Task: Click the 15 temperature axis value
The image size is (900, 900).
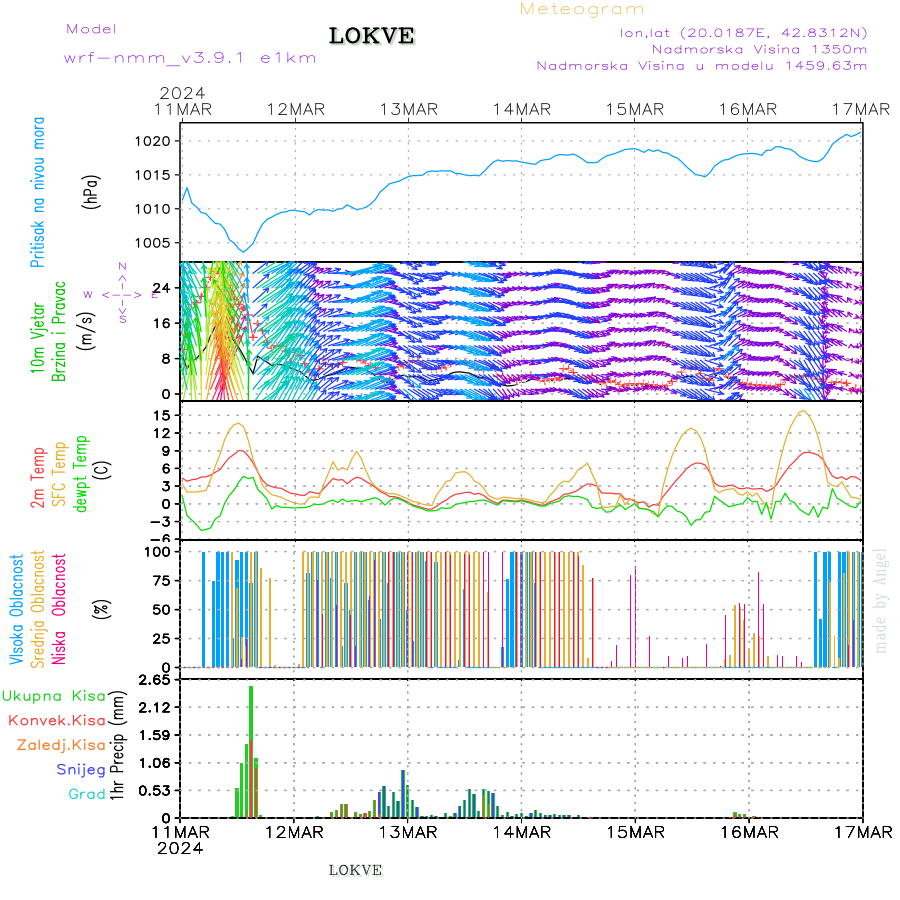Action: coord(162,415)
